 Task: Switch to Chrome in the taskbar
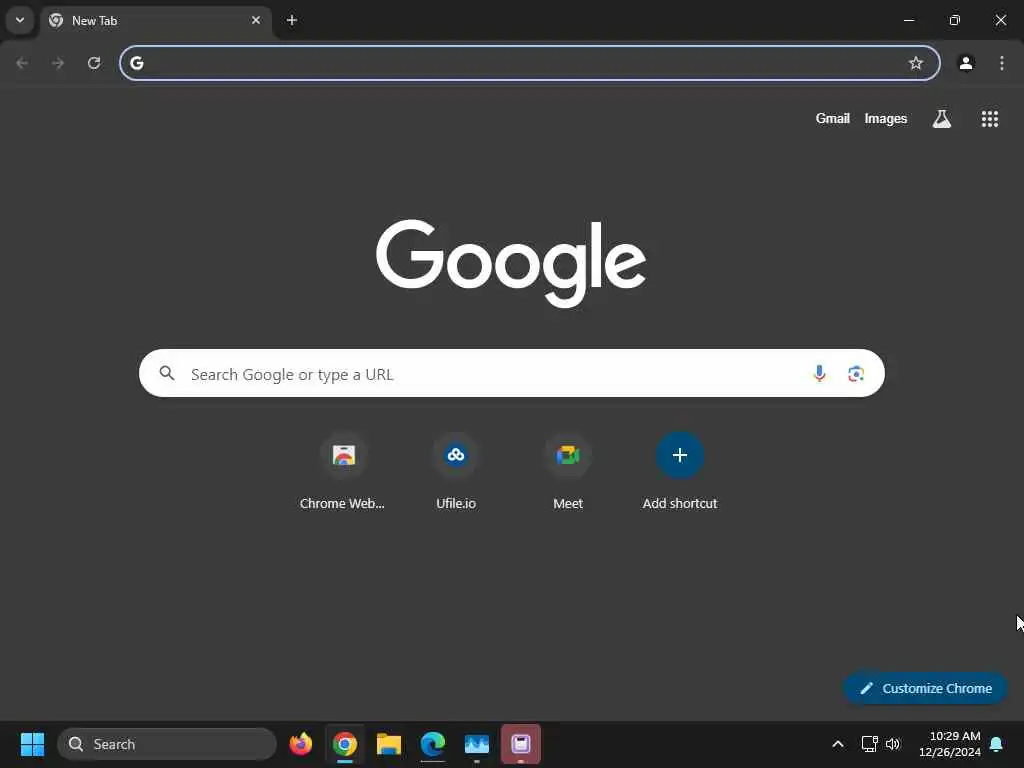345,744
